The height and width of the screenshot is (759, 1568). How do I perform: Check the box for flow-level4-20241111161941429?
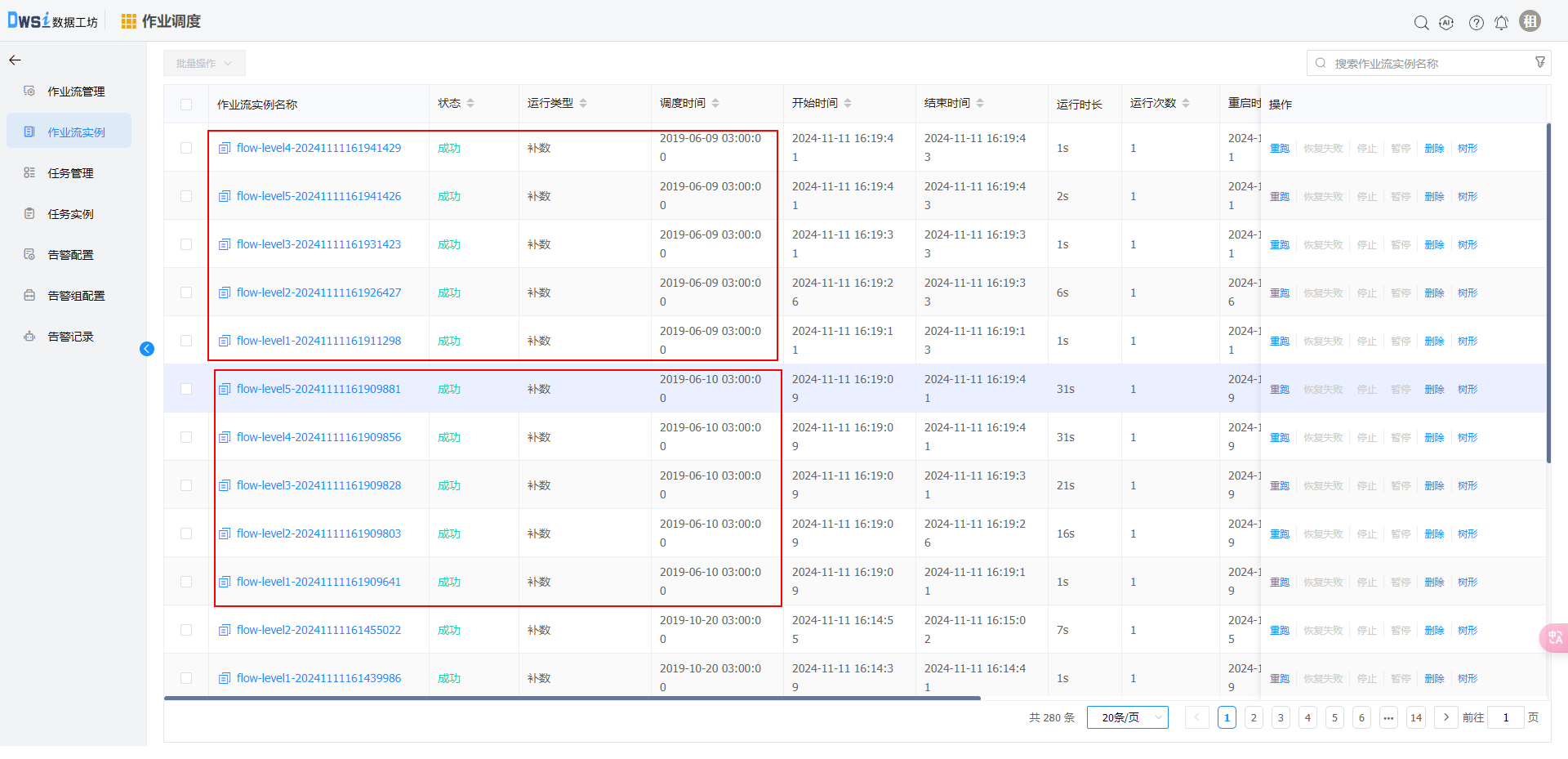186,148
